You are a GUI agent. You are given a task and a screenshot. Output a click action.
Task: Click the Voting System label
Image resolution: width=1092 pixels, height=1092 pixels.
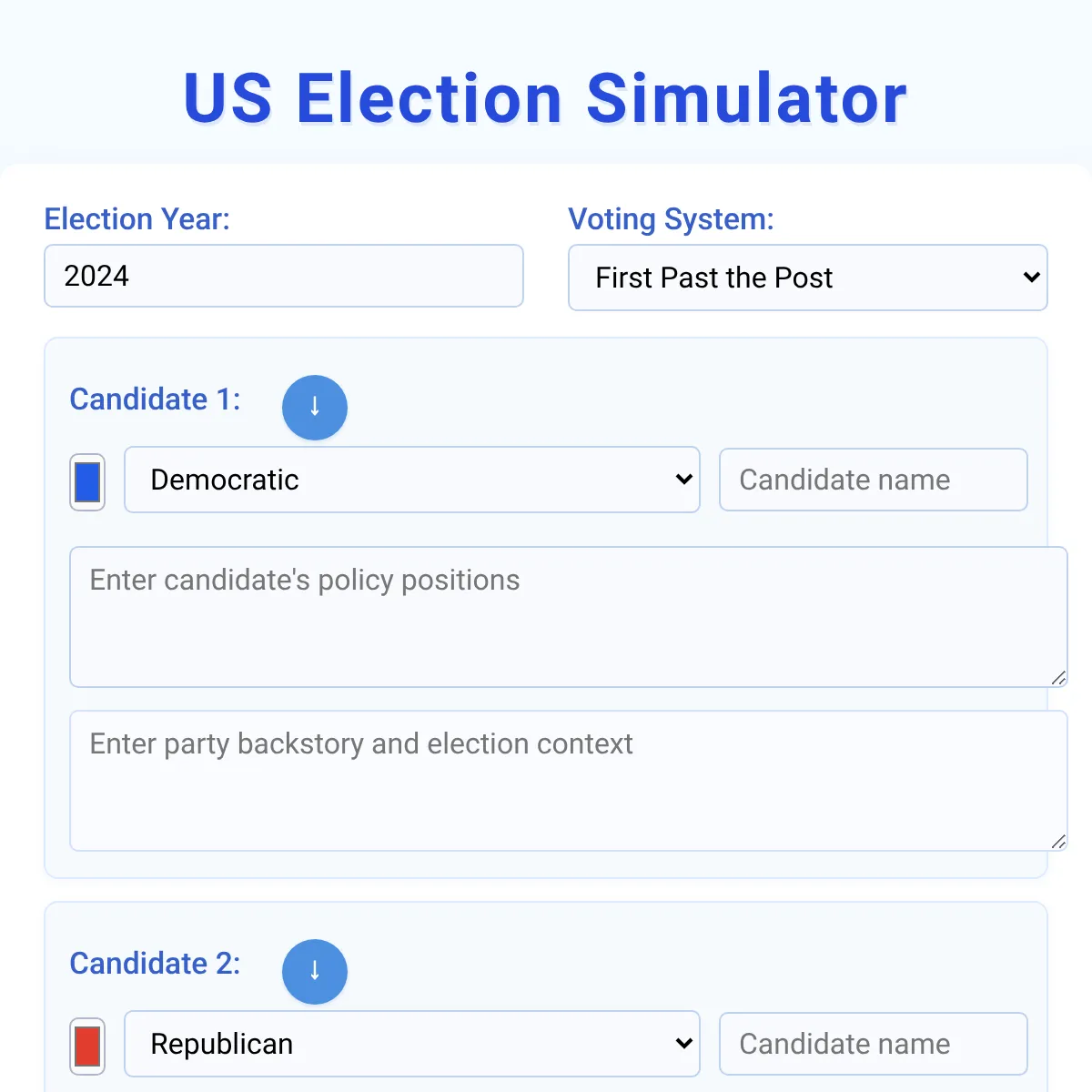671,219
